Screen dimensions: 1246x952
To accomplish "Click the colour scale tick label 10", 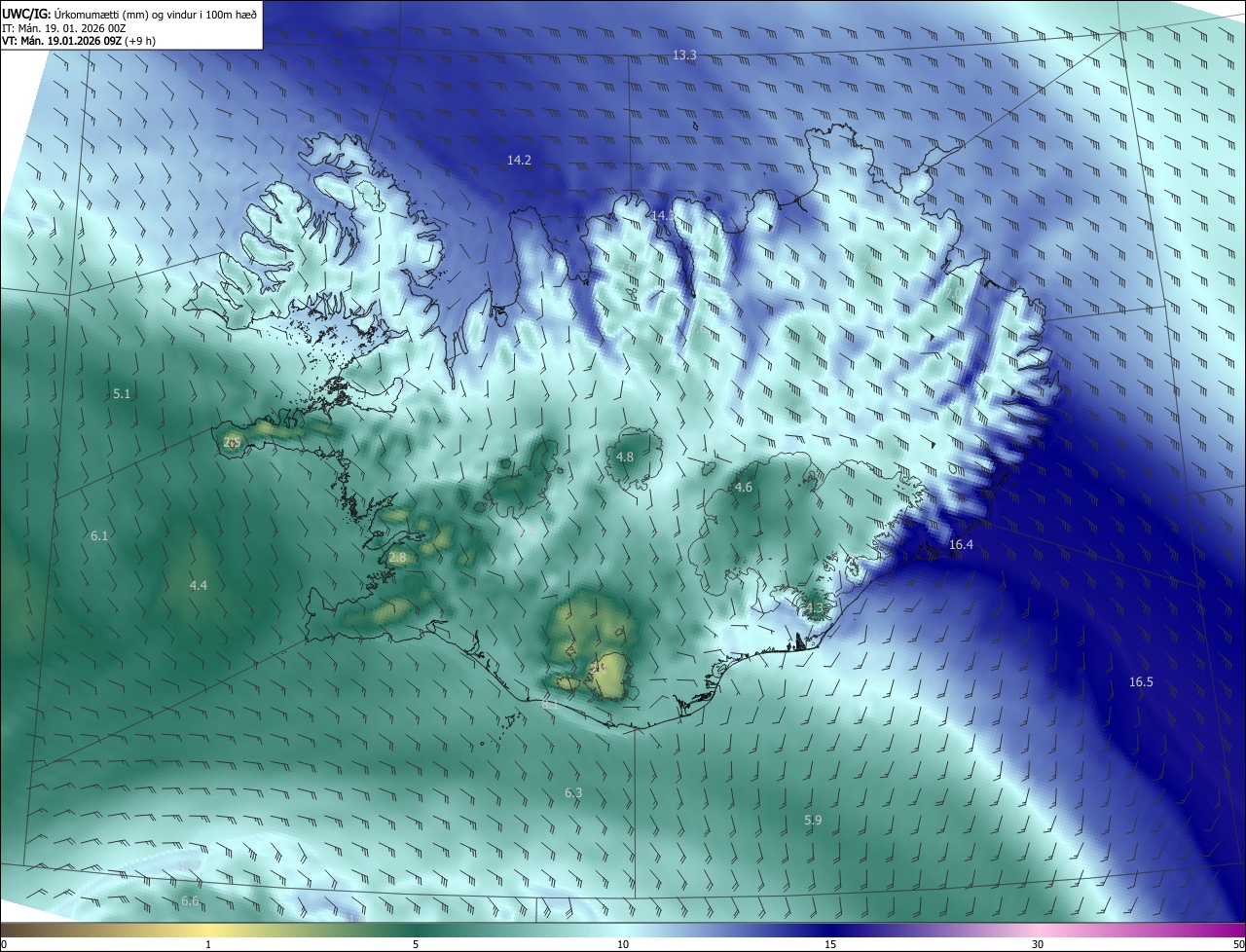I will 623,944.
